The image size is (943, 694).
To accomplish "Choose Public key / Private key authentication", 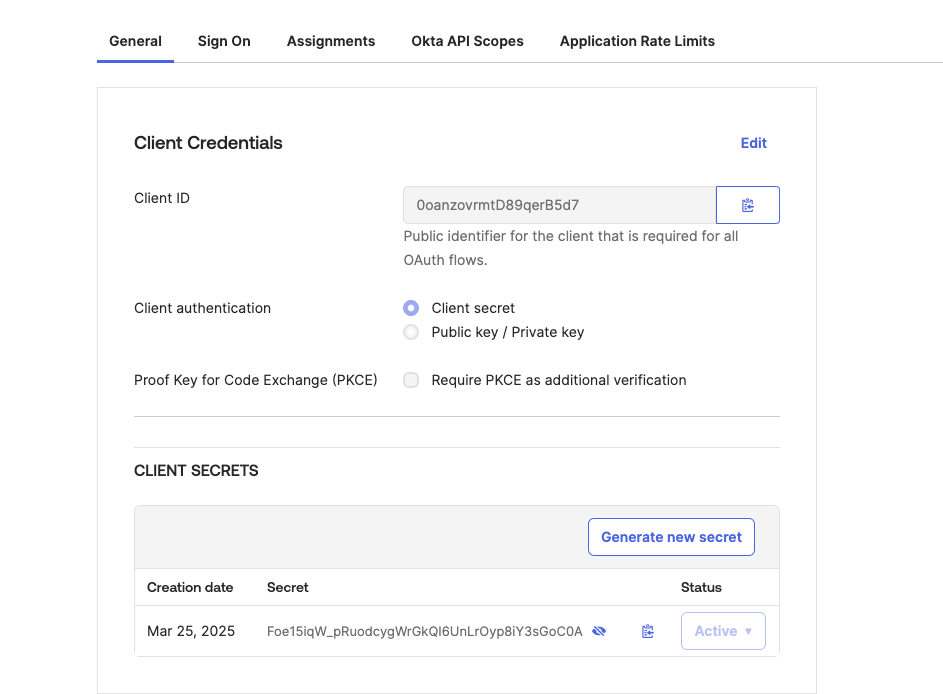I will click(x=411, y=332).
